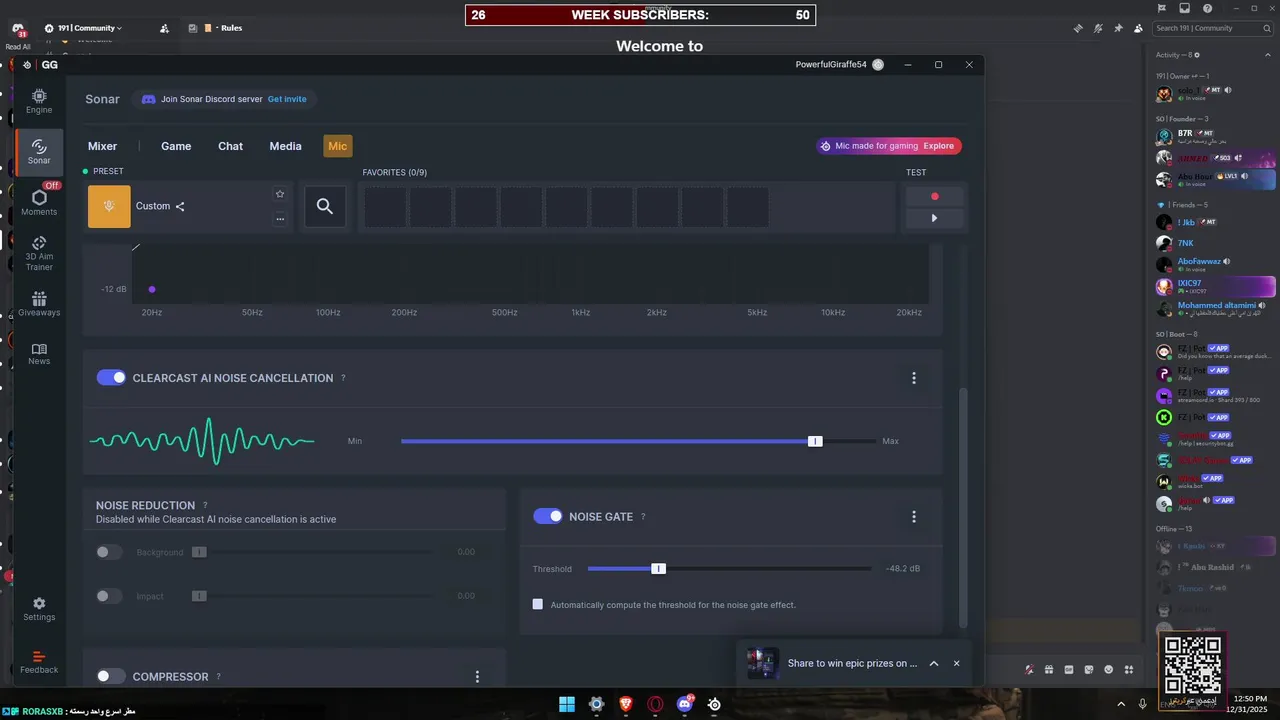Open Discord threads icon in header
Viewport: 1280px width, 720px height.
[x=1078, y=28]
